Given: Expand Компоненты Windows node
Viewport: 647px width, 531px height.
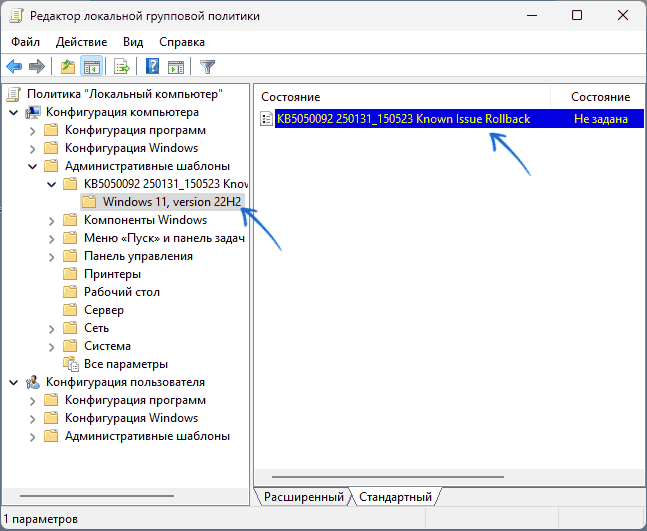Looking at the screenshot, I should point(52,221).
